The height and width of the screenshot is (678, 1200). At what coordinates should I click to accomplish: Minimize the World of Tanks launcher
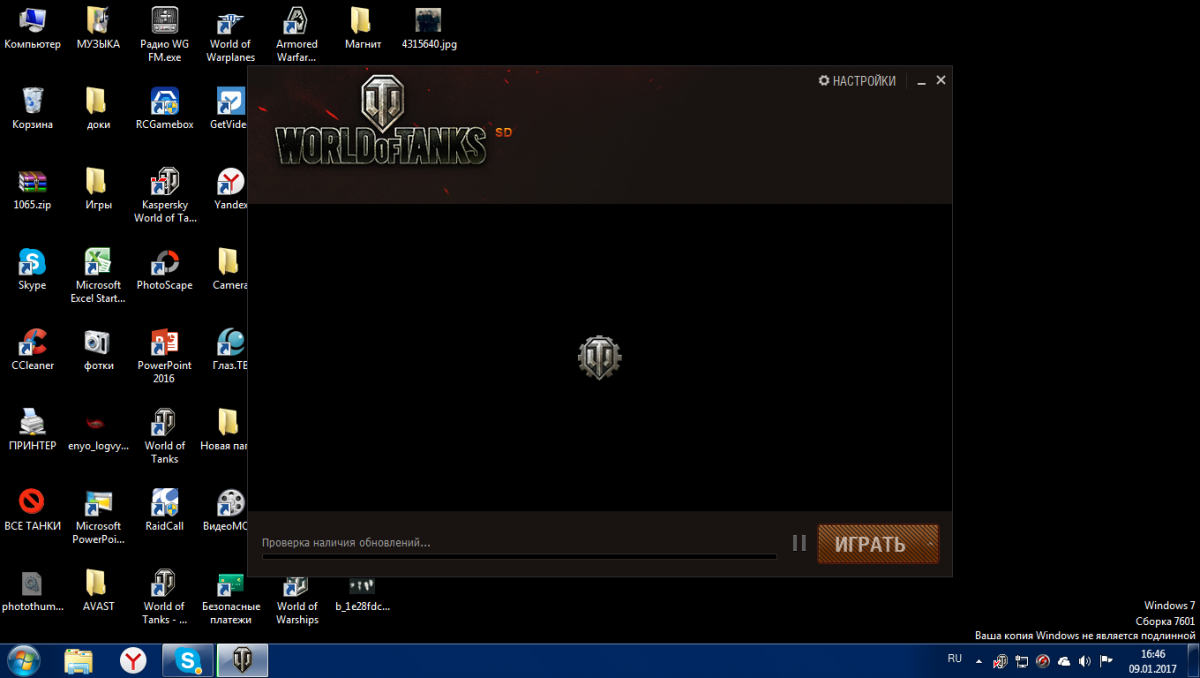[x=921, y=81]
